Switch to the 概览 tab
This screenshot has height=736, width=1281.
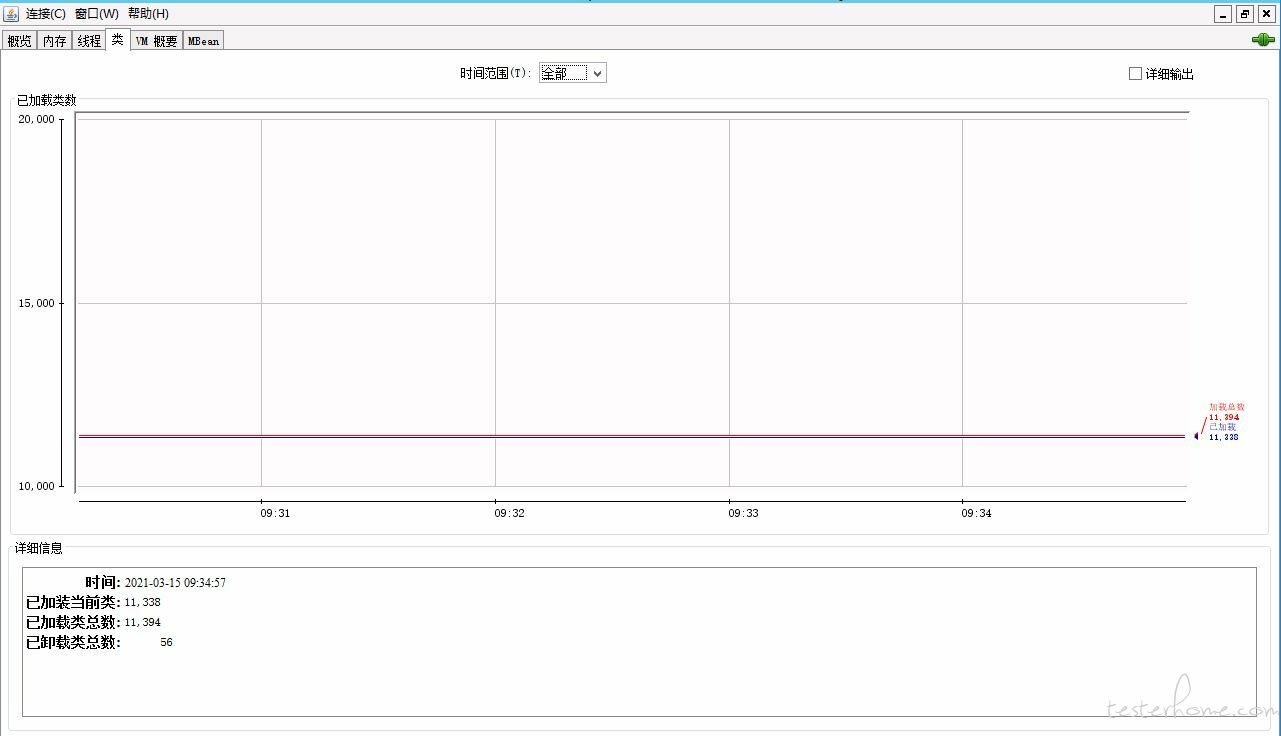pos(19,41)
